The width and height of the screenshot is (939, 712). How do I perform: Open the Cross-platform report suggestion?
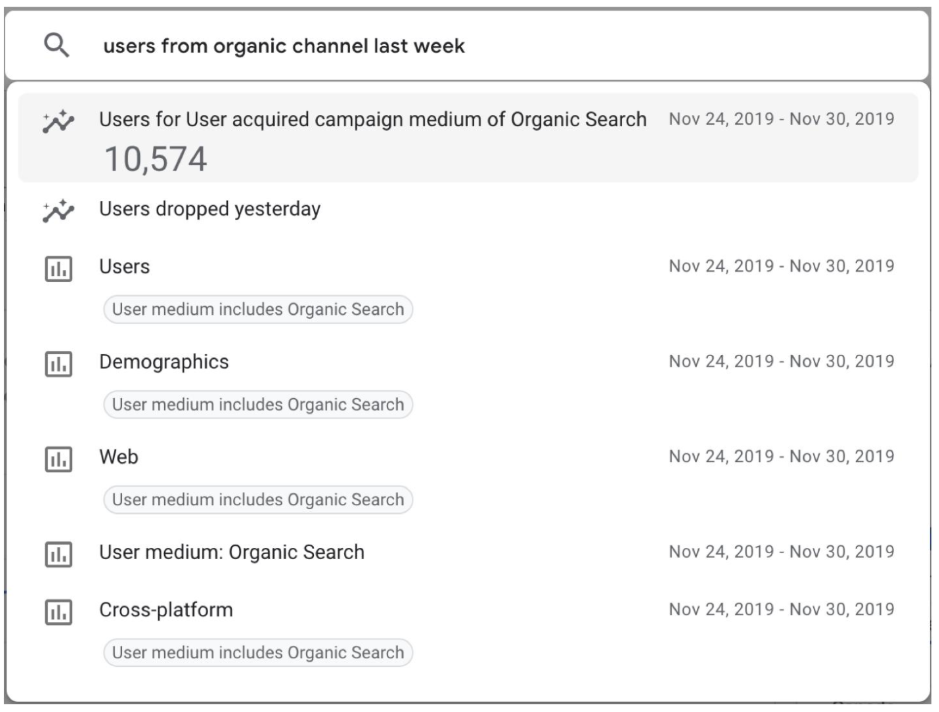tap(166, 610)
